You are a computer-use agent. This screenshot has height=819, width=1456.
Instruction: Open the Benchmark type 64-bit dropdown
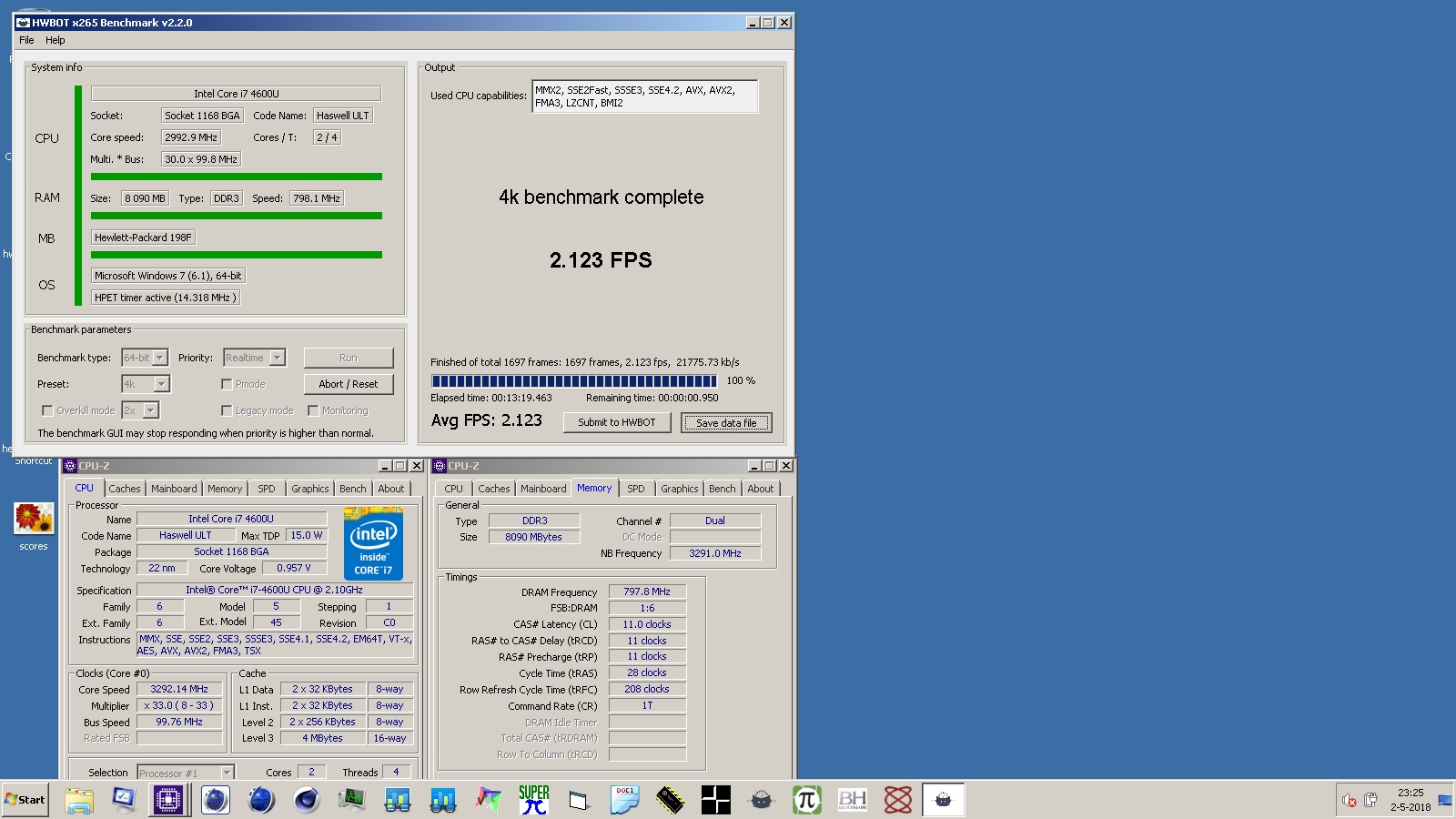tap(146, 358)
